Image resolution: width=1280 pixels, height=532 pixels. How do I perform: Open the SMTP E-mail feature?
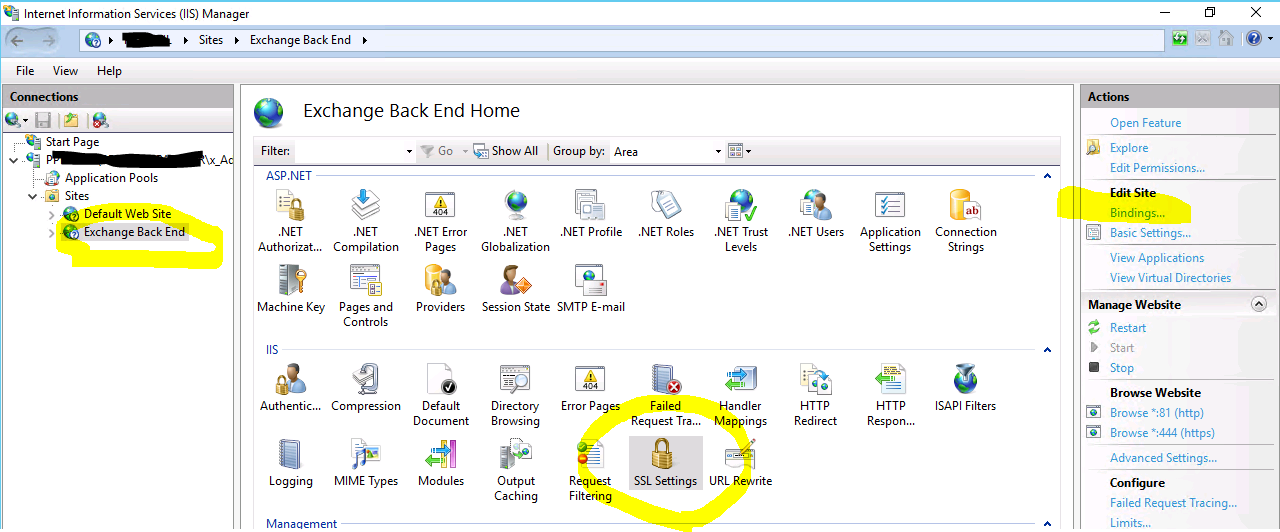click(x=591, y=289)
